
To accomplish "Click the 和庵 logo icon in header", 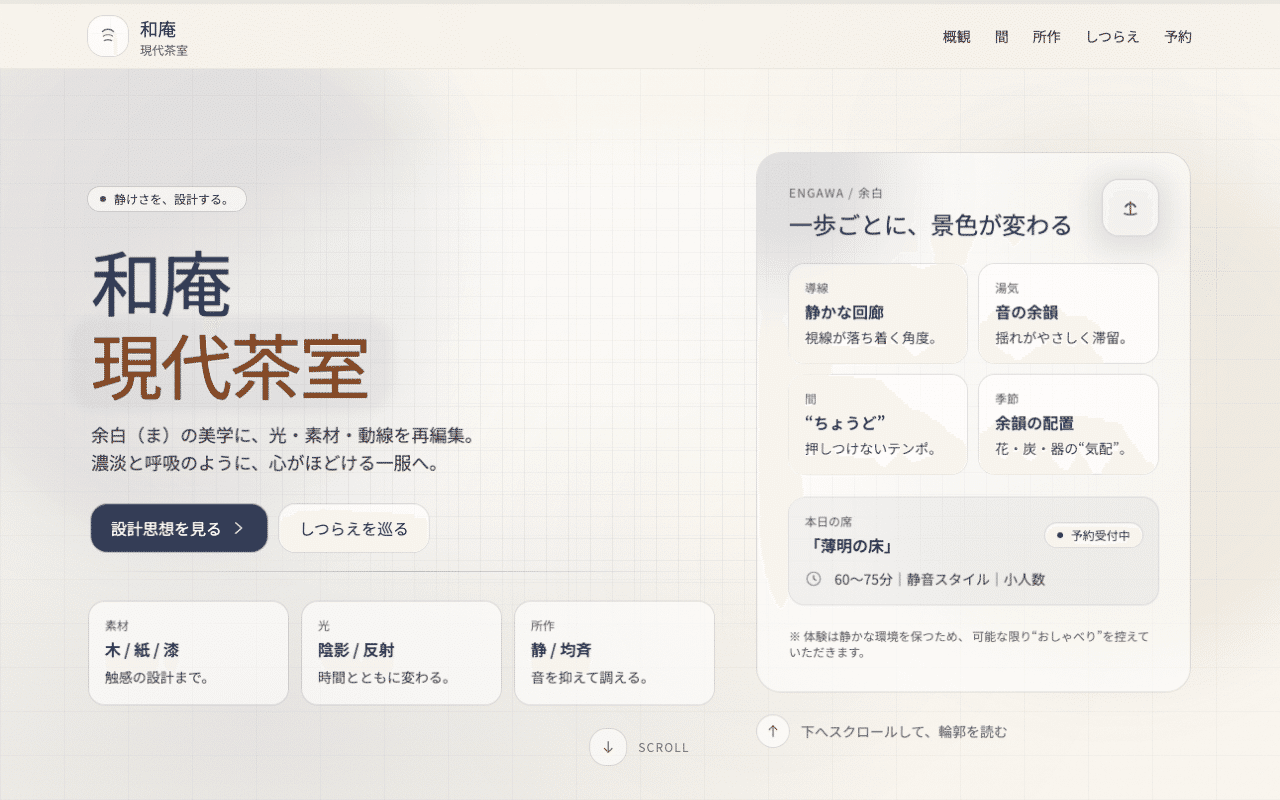I will (108, 36).
